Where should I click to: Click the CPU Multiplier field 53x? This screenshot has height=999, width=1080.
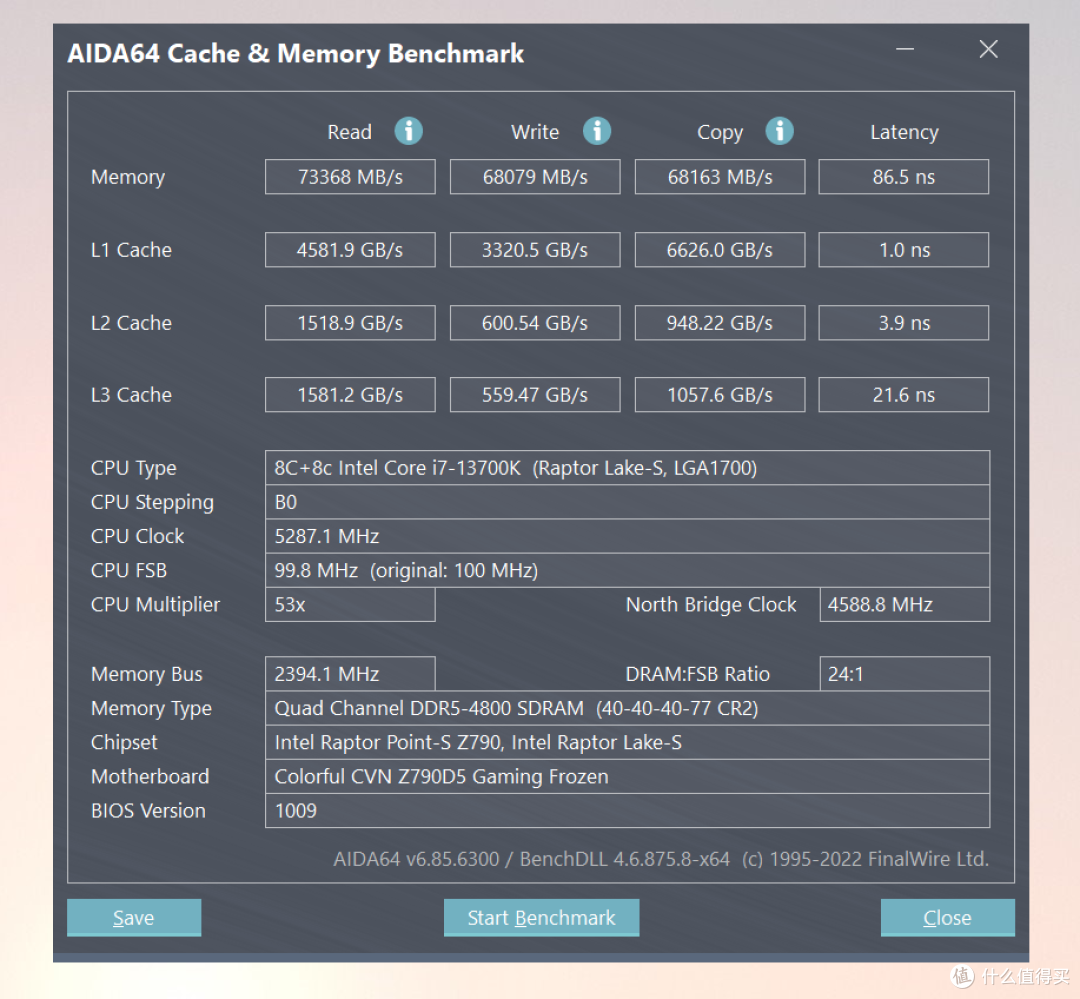tap(350, 604)
